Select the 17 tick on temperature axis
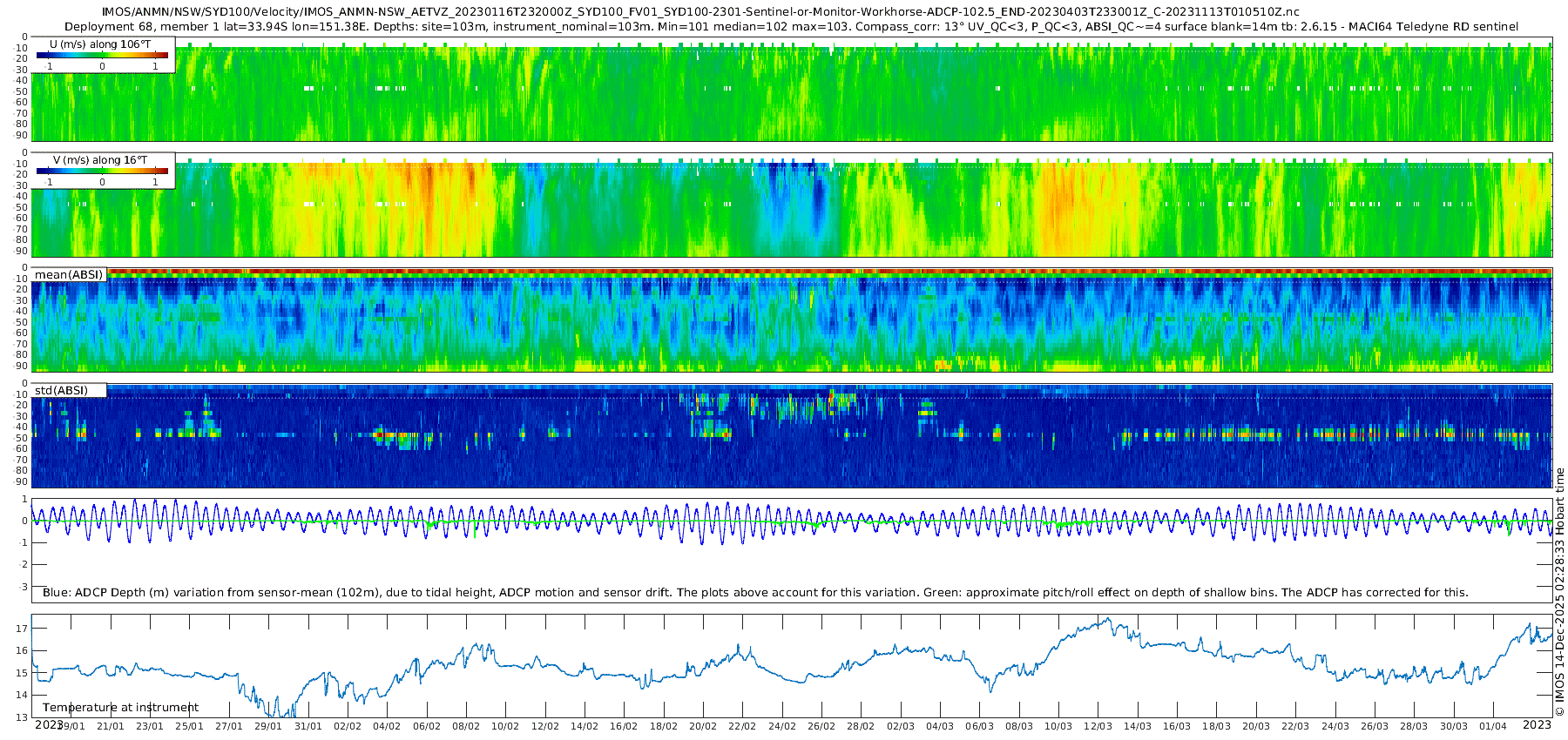The height and width of the screenshot is (740, 1568). point(22,629)
